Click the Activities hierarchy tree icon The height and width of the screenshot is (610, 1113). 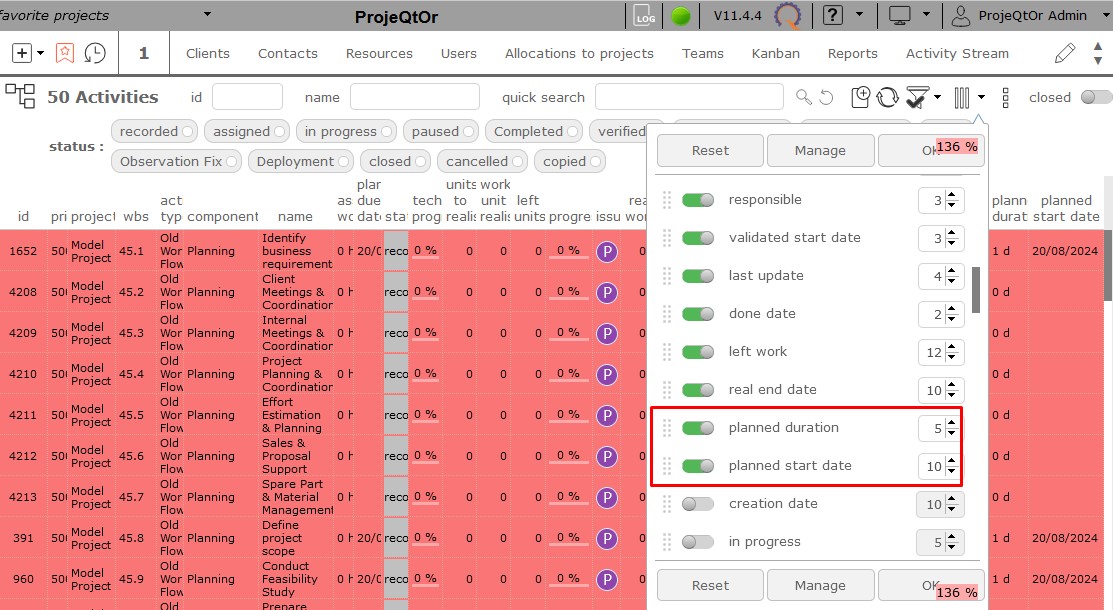pos(20,96)
